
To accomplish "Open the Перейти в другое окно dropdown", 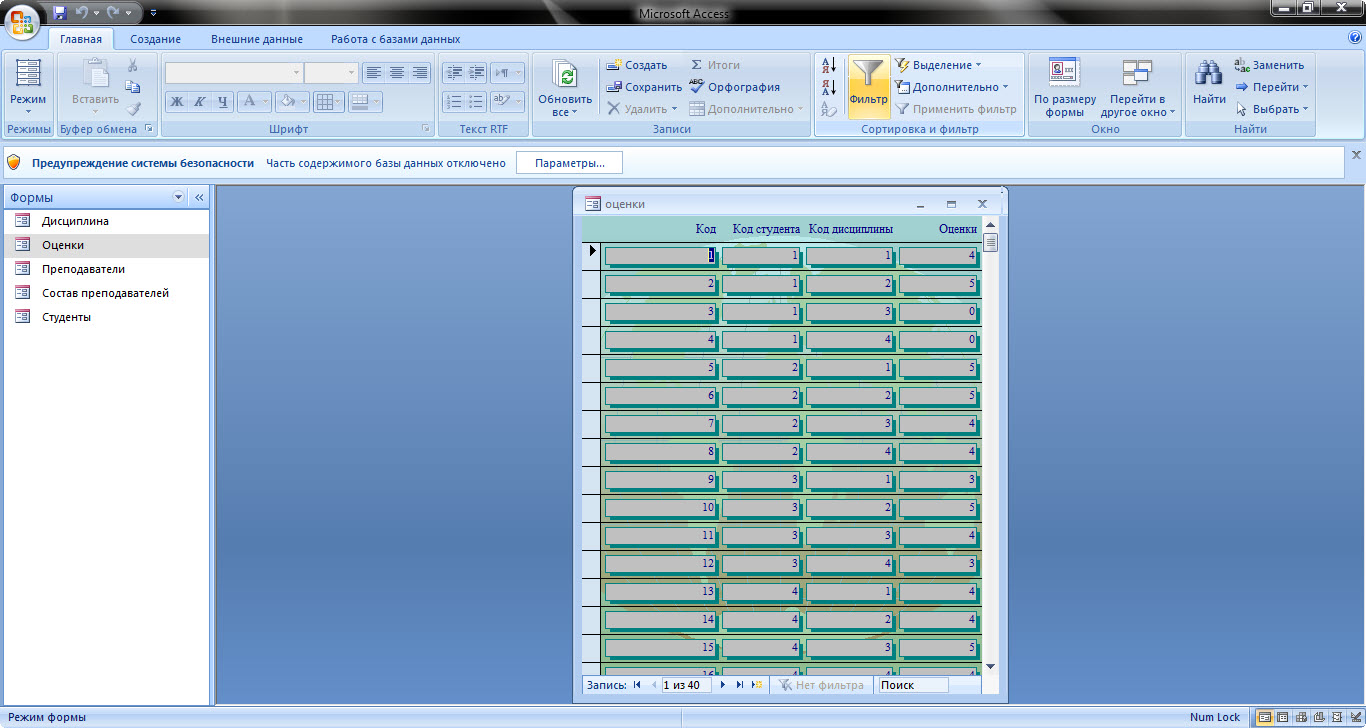I will (1138, 87).
